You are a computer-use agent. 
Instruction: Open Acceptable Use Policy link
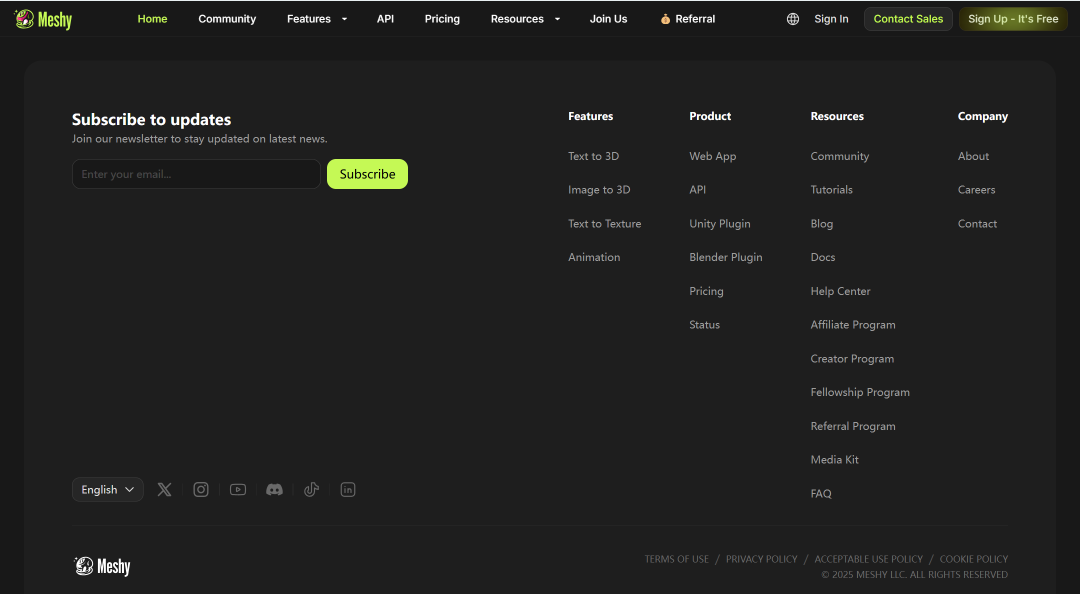[869, 560]
